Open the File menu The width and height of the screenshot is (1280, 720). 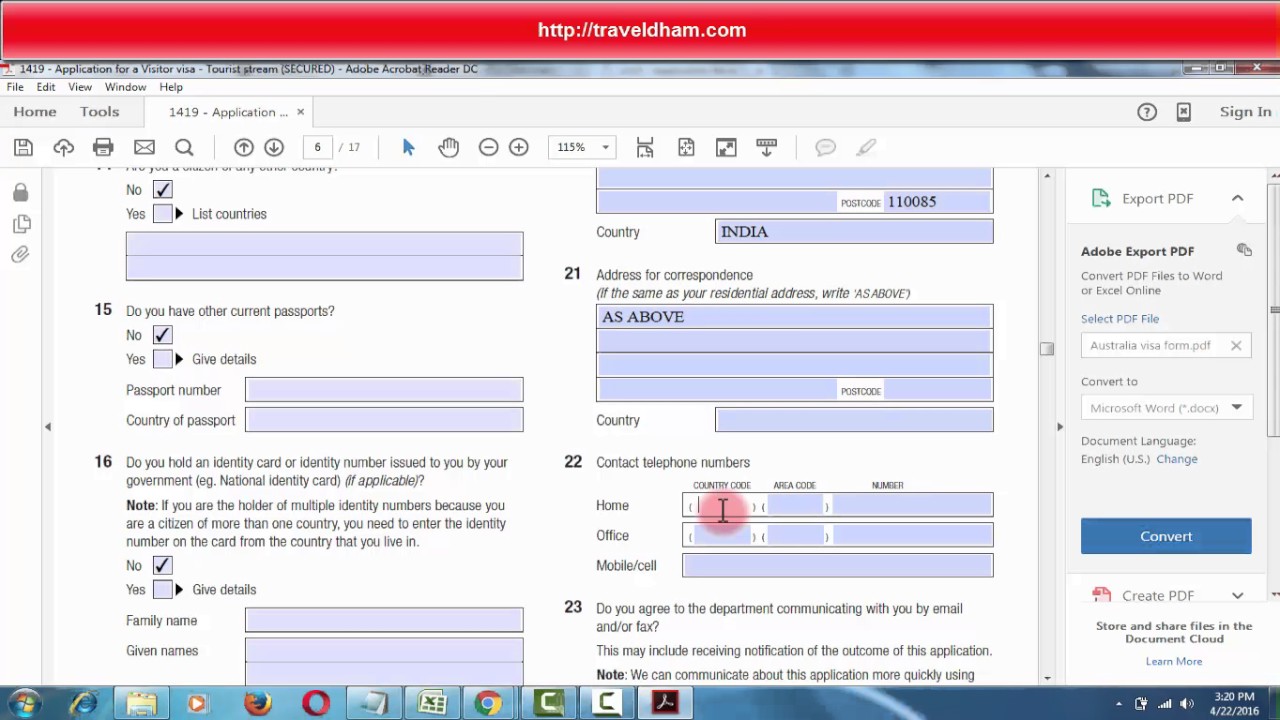point(15,87)
